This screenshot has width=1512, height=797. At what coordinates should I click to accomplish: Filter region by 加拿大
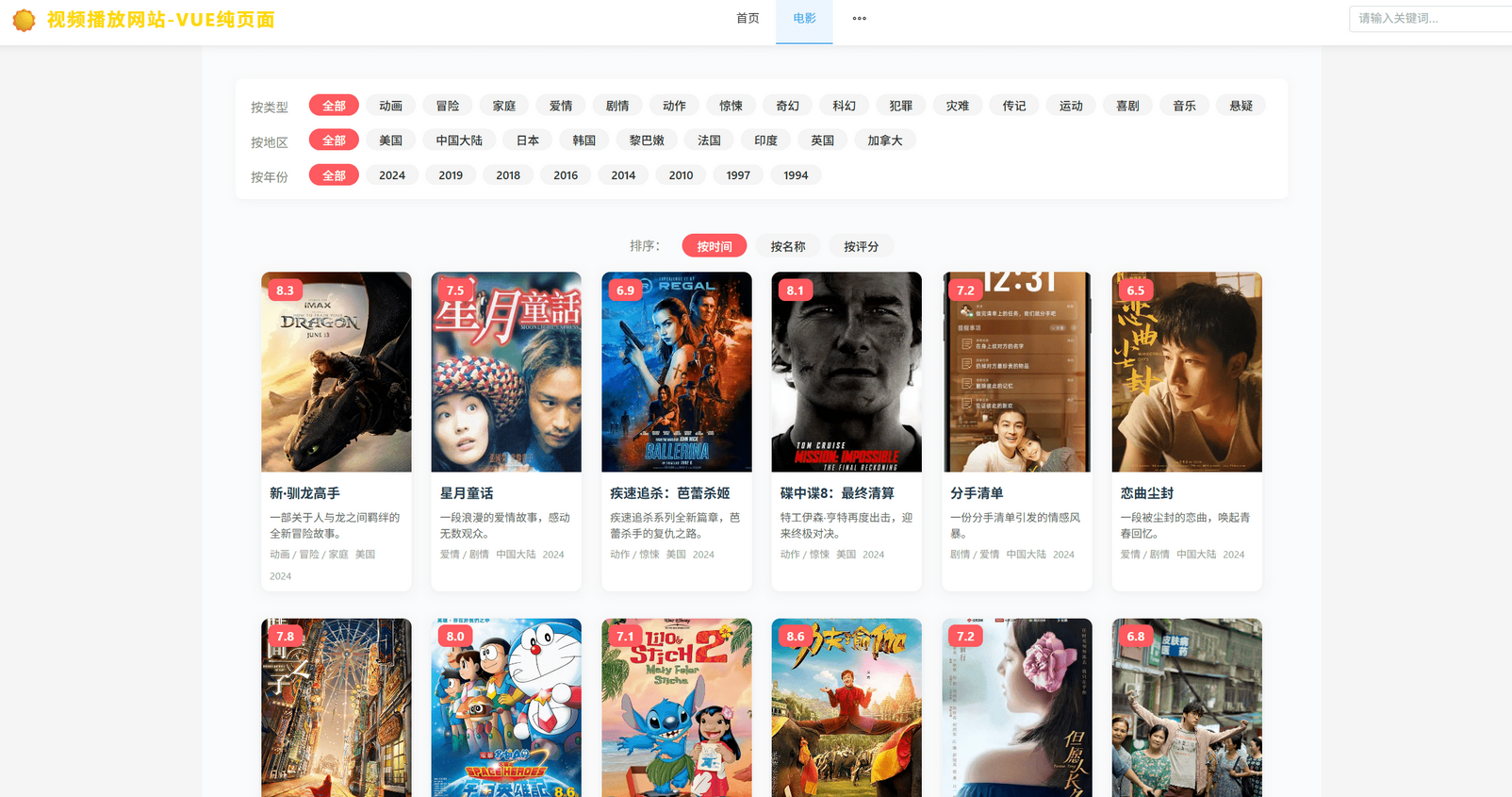click(885, 141)
